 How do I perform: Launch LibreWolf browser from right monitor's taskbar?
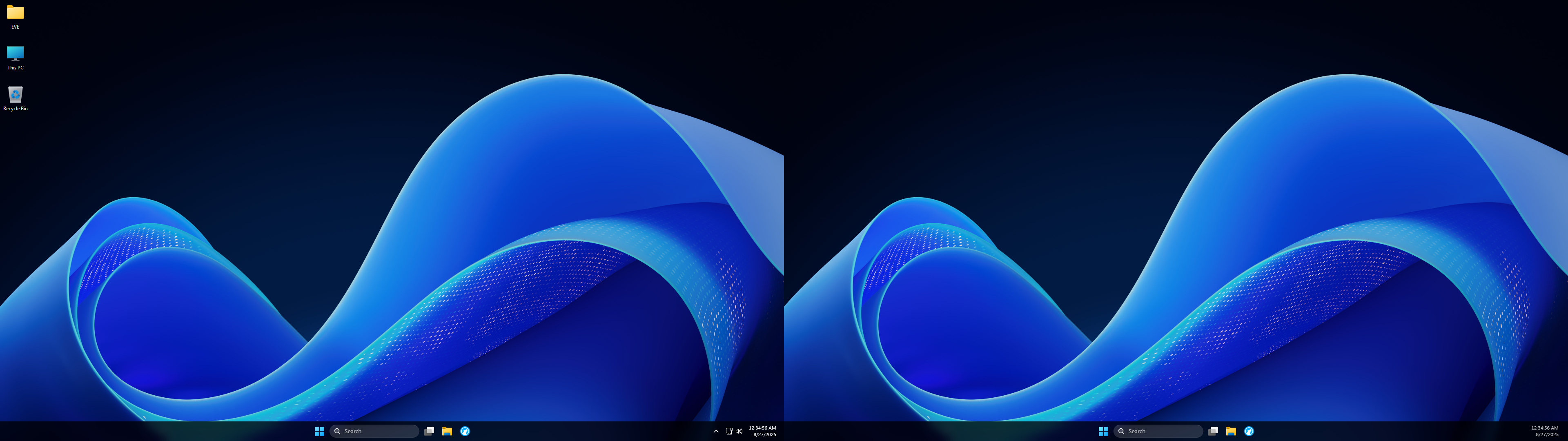pyautogui.click(x=1249, y=431)
